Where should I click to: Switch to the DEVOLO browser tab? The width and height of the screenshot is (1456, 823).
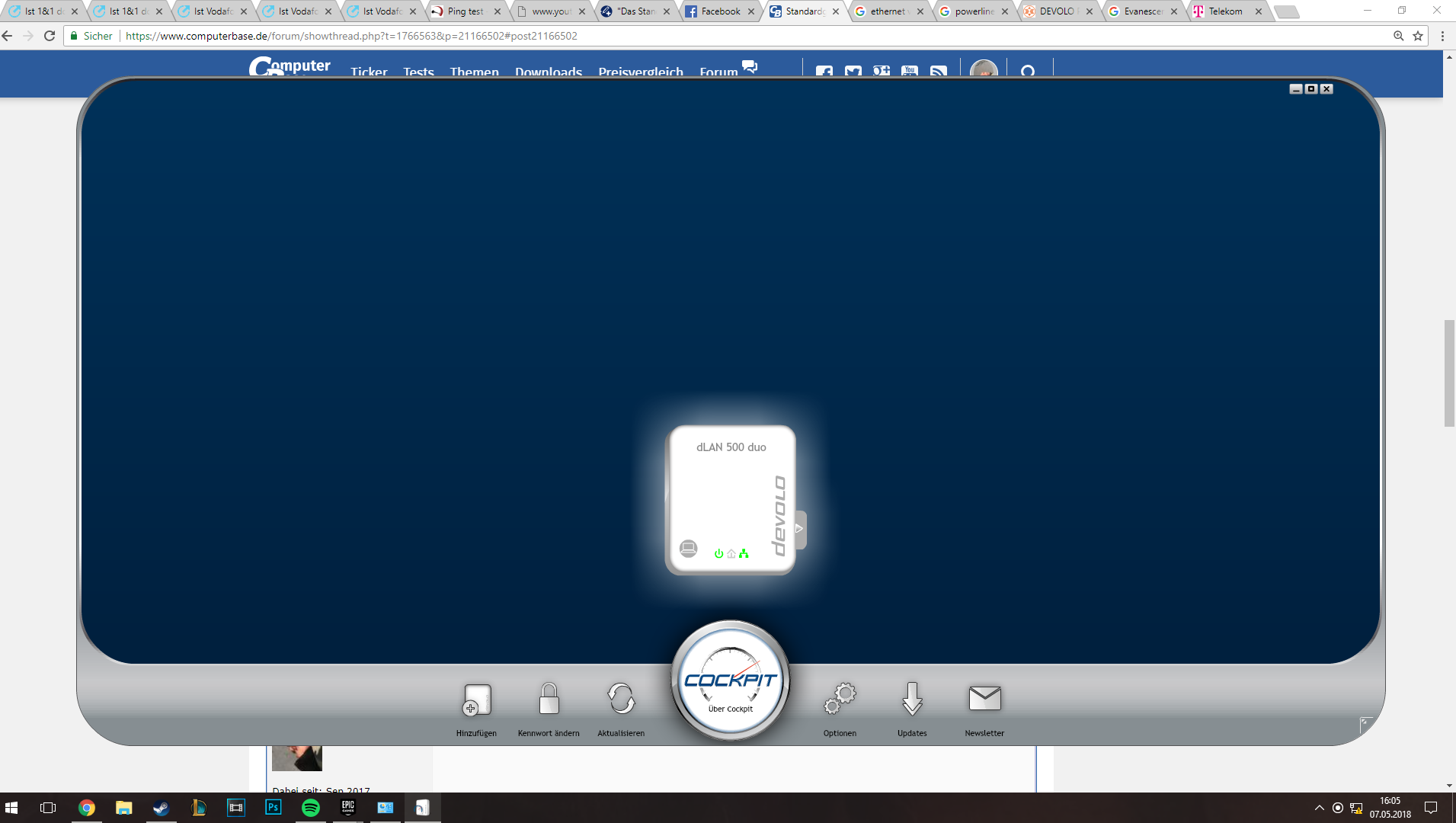click(x=1058, y=11)
